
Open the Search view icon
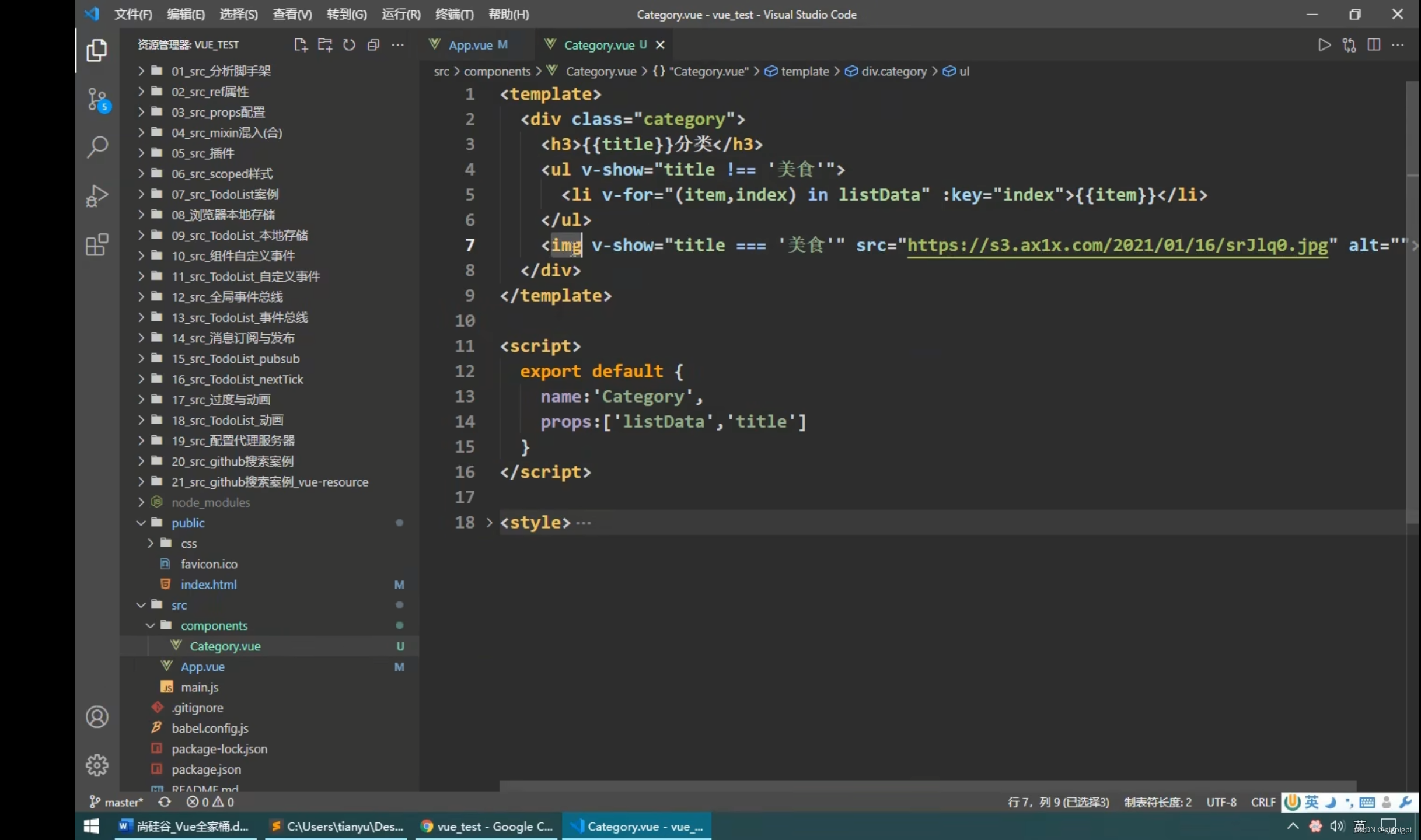97,147
